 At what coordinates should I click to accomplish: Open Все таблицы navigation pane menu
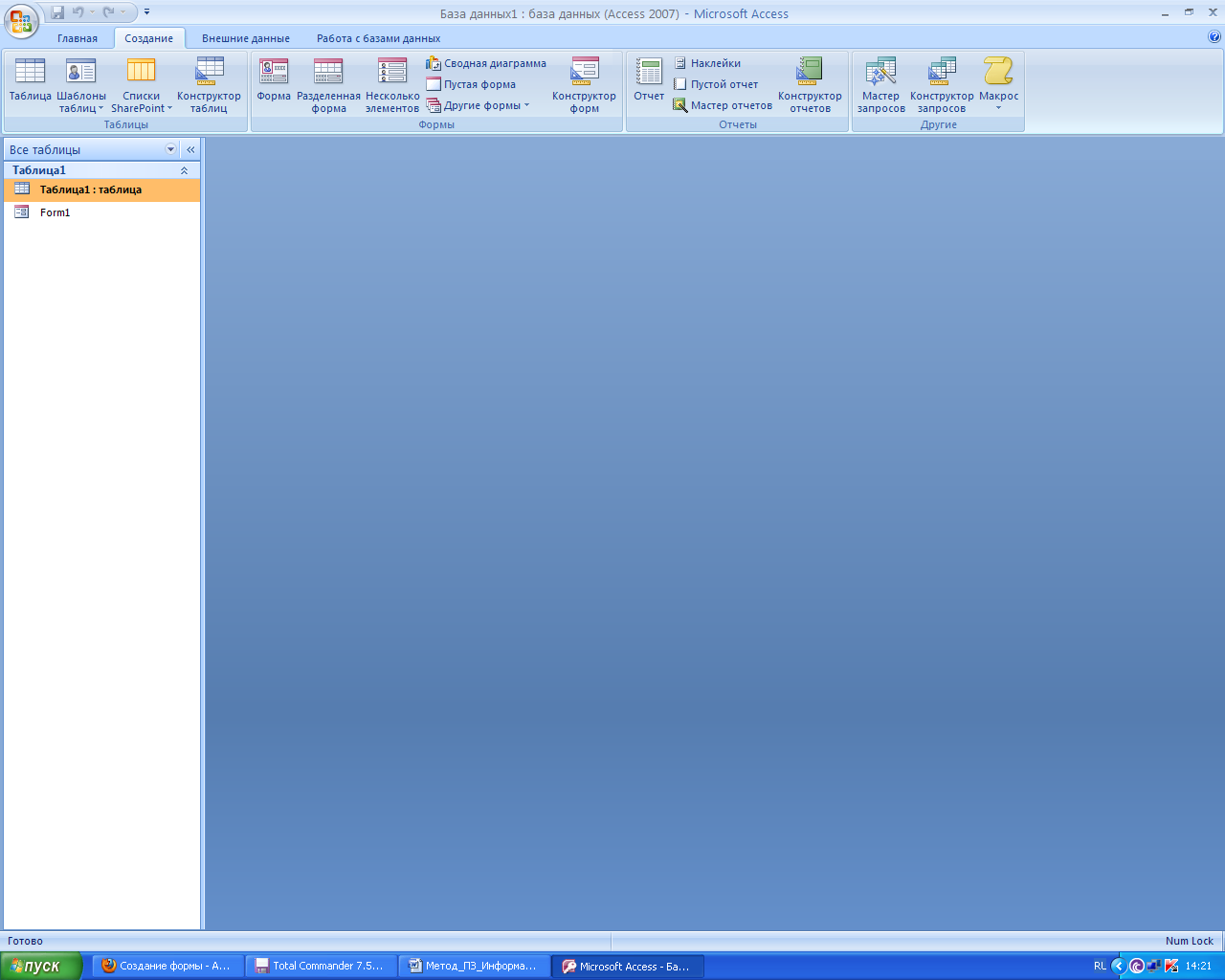171,149
